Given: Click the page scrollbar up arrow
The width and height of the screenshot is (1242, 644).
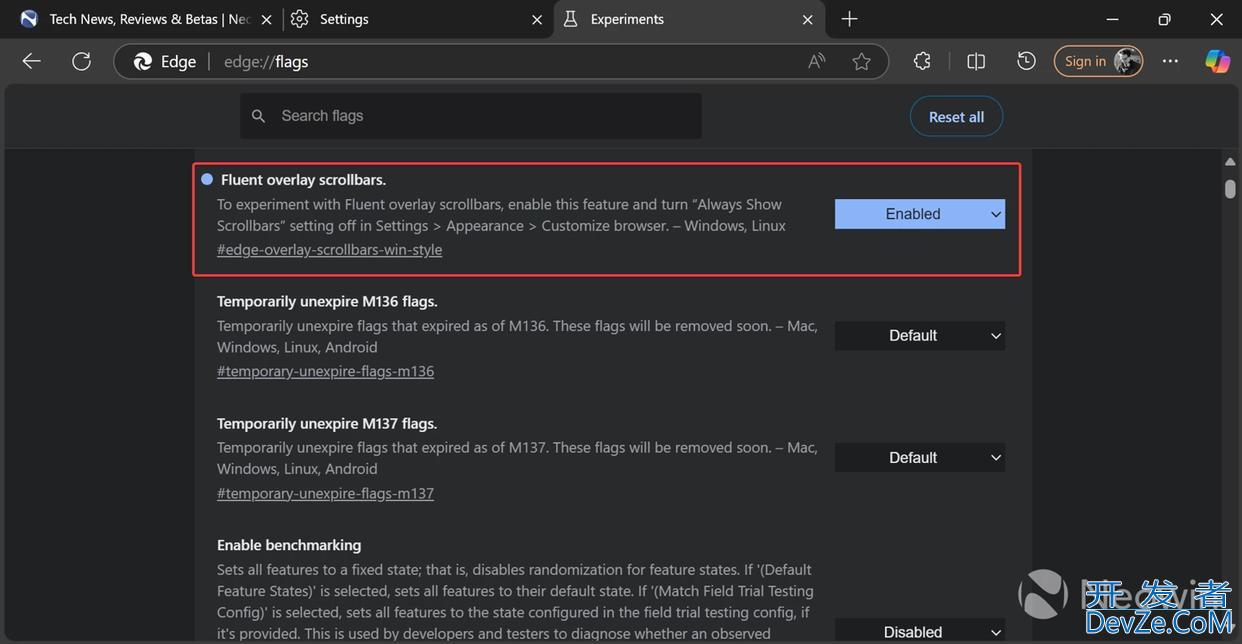Looking at the screenshot, I should [1230, 161].
